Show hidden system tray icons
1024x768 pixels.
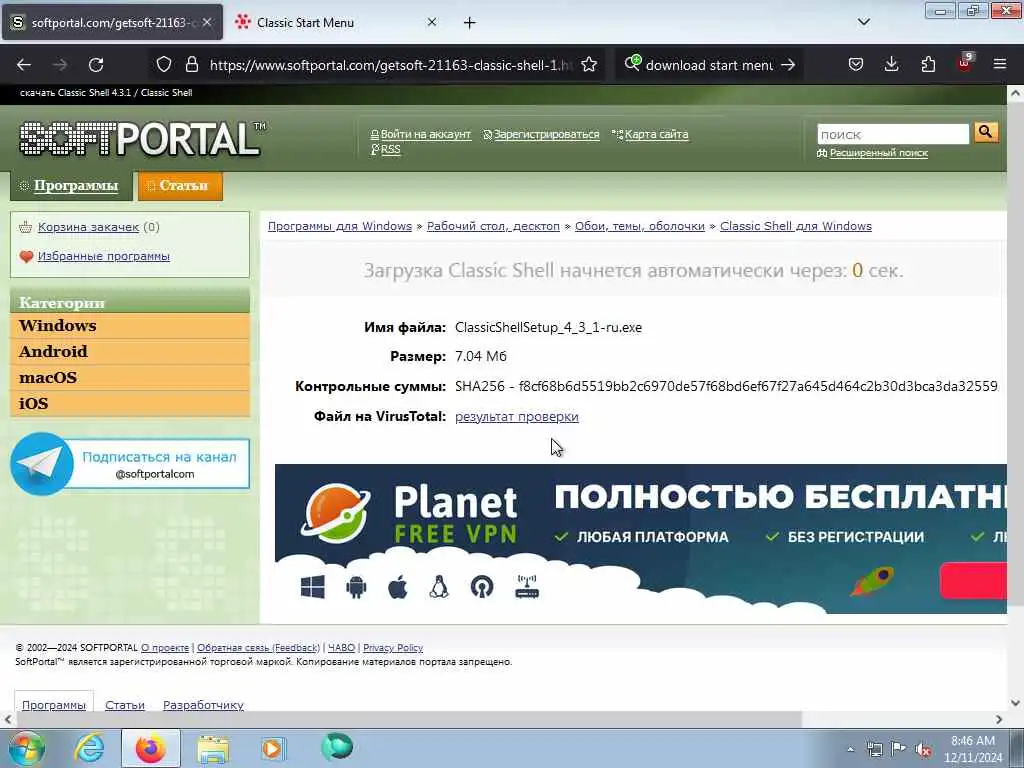coord(850,749)
